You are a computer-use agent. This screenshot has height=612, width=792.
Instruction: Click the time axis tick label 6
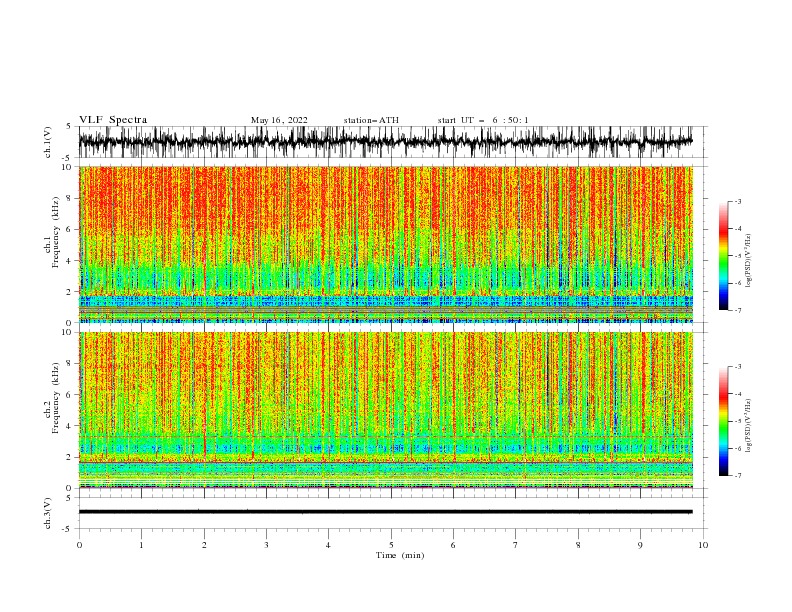[453, 545]
